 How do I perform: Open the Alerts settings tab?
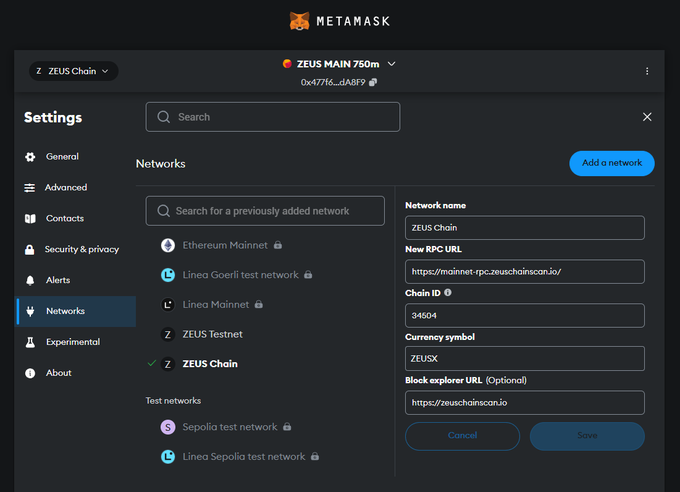click(x=75, y=280)
